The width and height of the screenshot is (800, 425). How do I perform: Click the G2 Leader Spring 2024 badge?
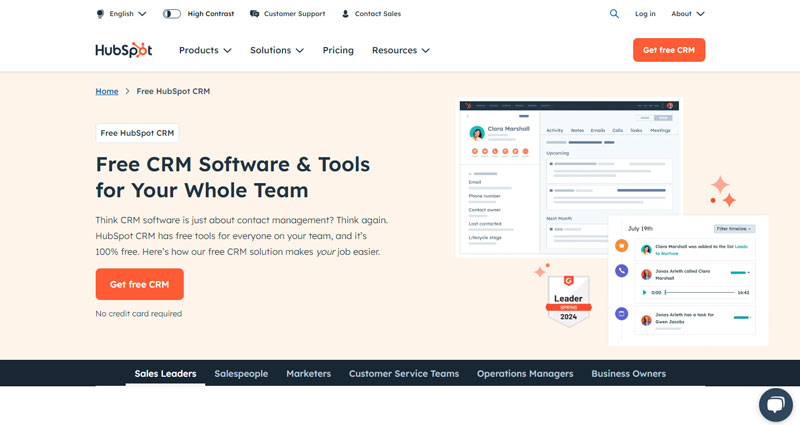click(x=568, y=301)
